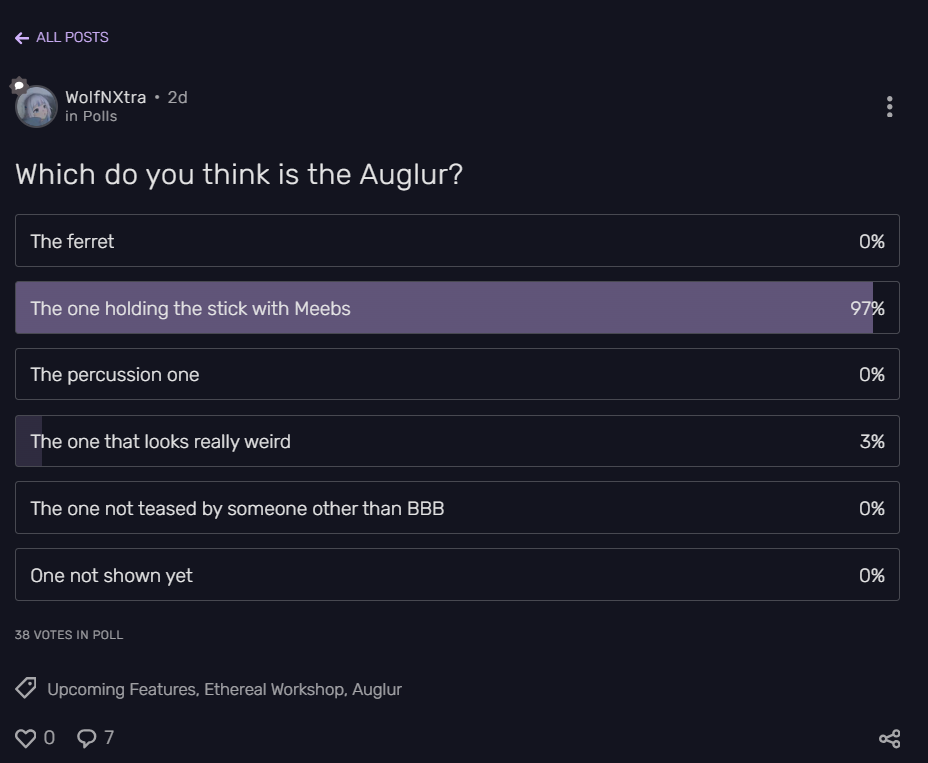Click WolfNXtra's profile avatar
928x763 pixels.
pyautogui.click(x=37, y=107)
